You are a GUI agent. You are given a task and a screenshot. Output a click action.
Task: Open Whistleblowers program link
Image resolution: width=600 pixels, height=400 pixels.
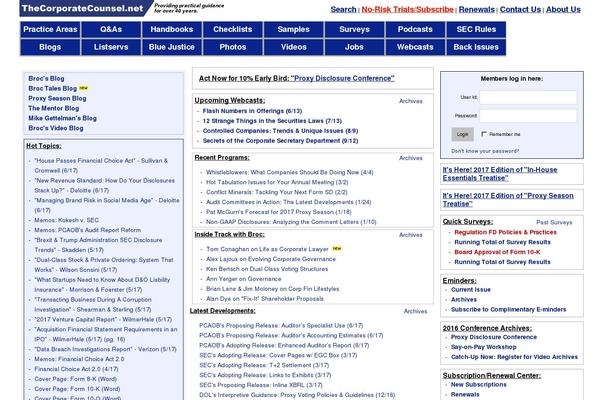290,172
